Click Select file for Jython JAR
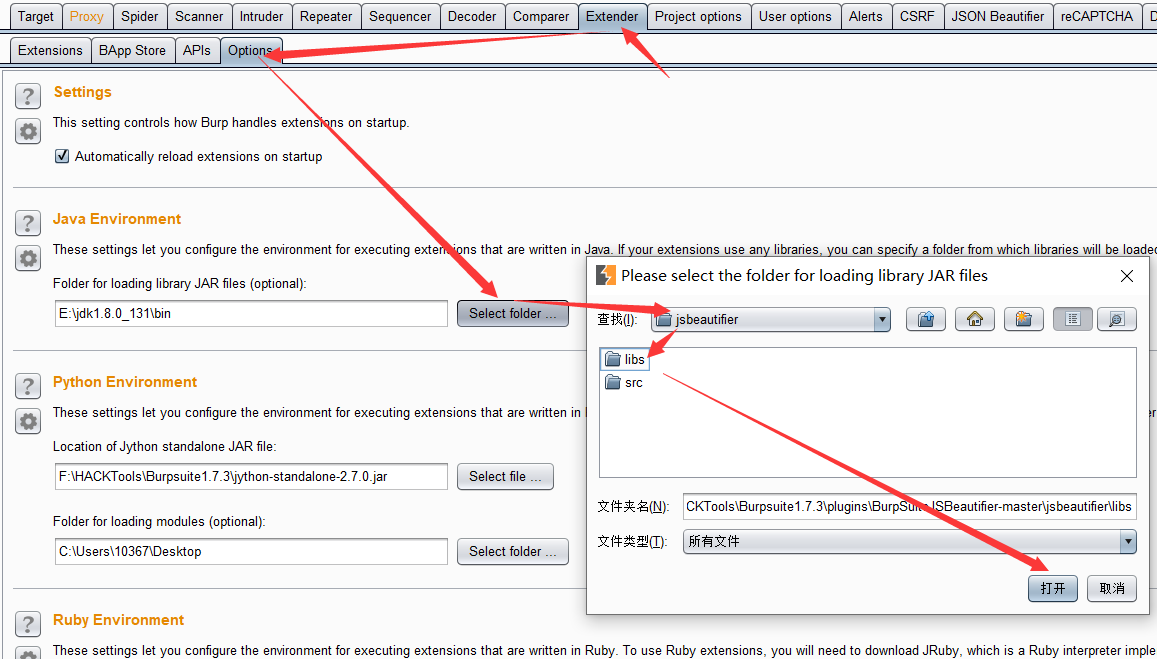The image size is (1157, 659). point(505,477)
